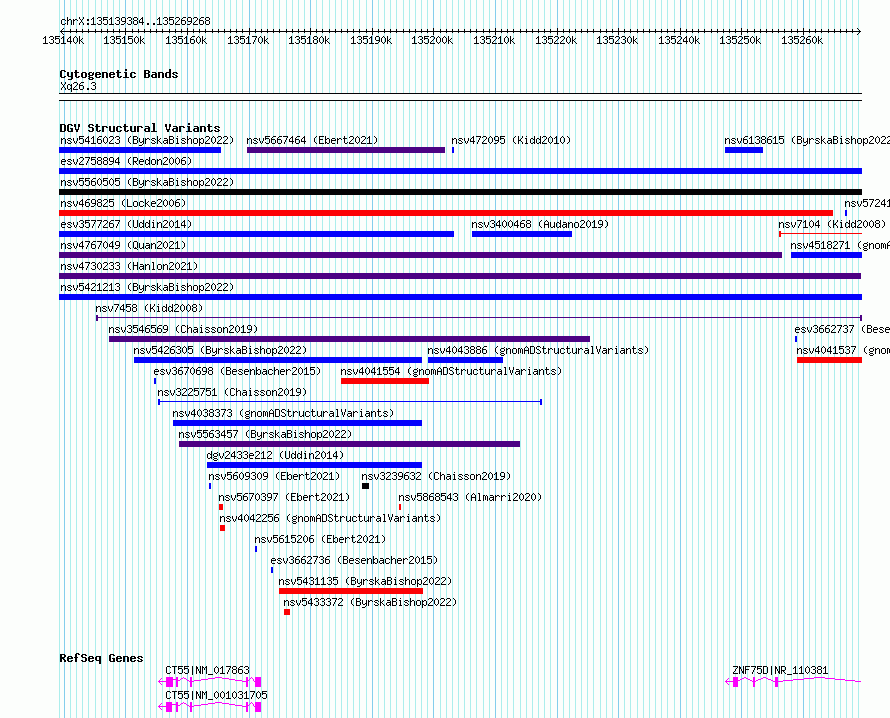Click the nsv5416023 (ByrskaBishop2022) variant label
This screenshot has width=890, height=718.
(x=147, y=140)
